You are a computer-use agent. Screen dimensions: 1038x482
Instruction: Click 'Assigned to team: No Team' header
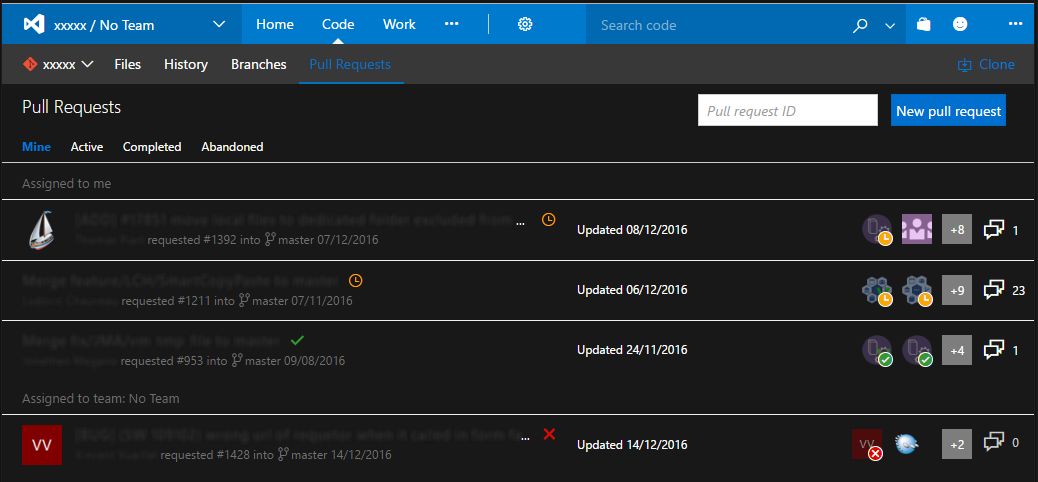pos(101,399)
